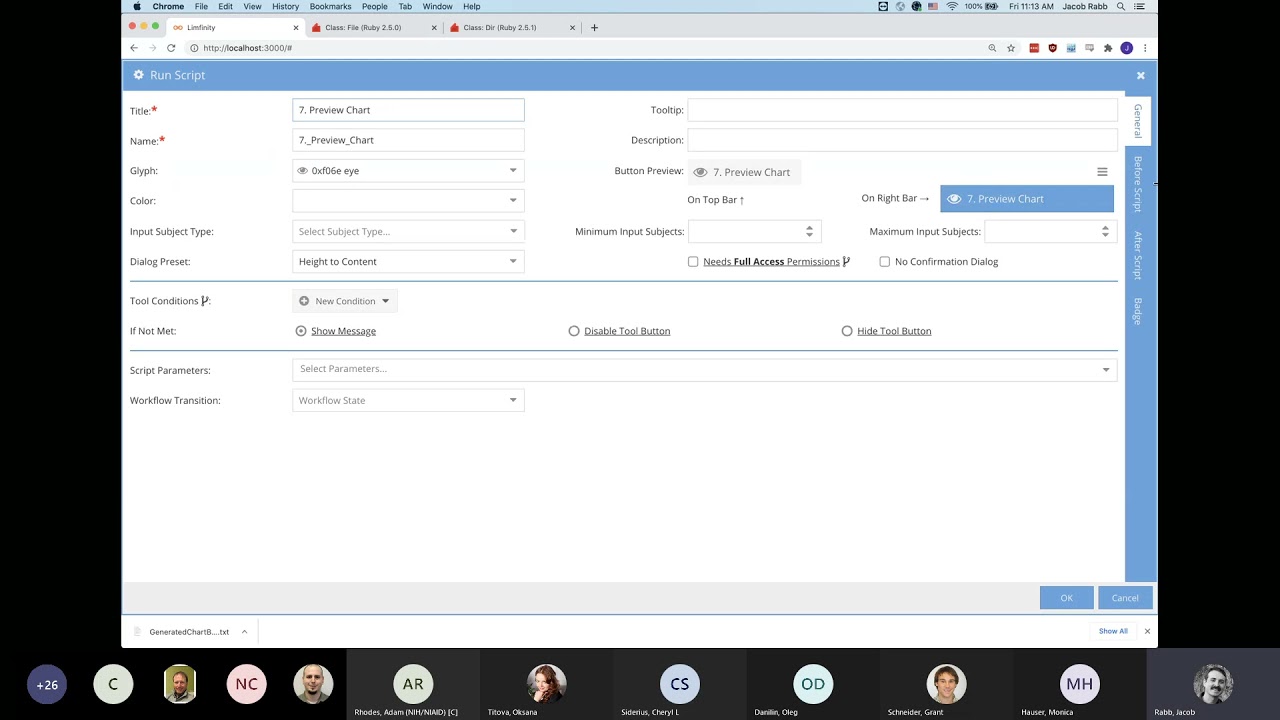This screenshot has width=1280, height=720.
Task: Open the Wi-Fi status menu
Action: point(952,6)
